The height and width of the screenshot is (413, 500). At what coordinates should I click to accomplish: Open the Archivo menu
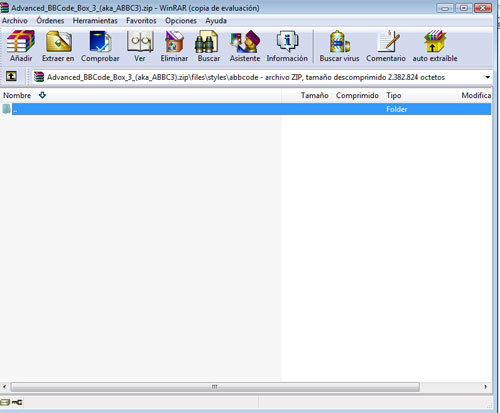tap(15, 21)
